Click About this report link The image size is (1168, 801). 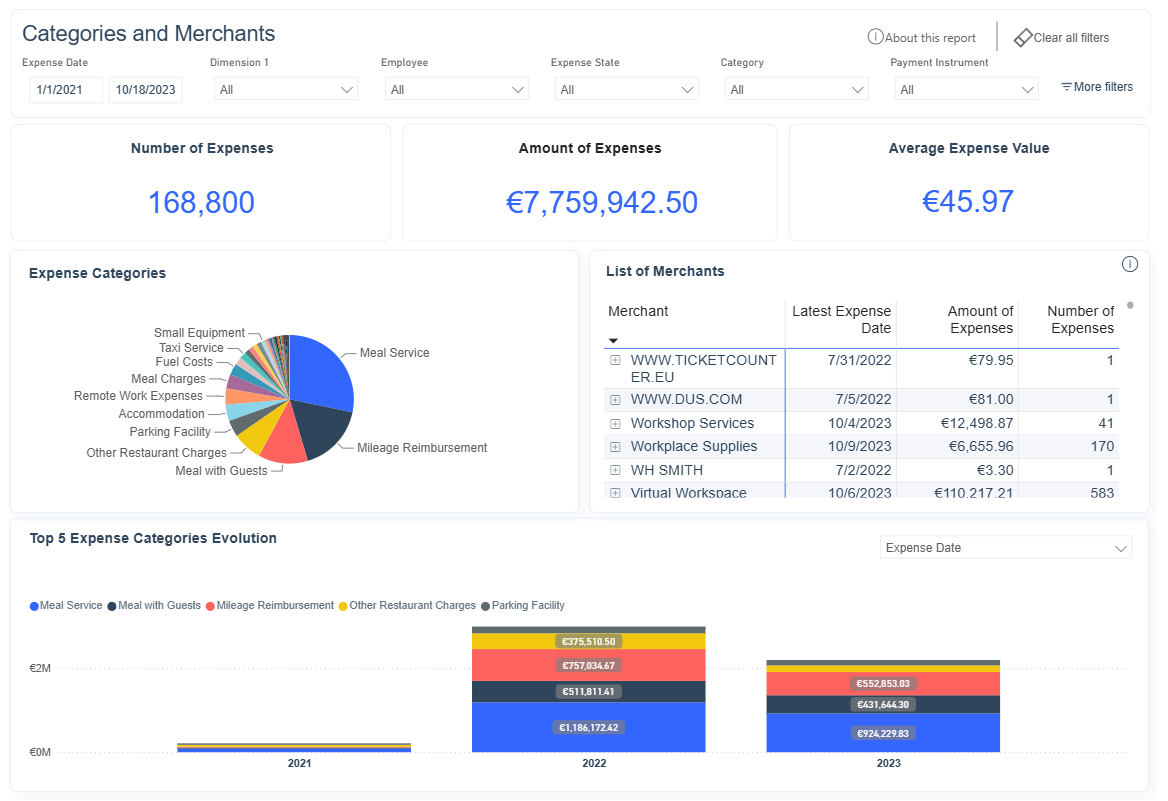tap(930, 38)
